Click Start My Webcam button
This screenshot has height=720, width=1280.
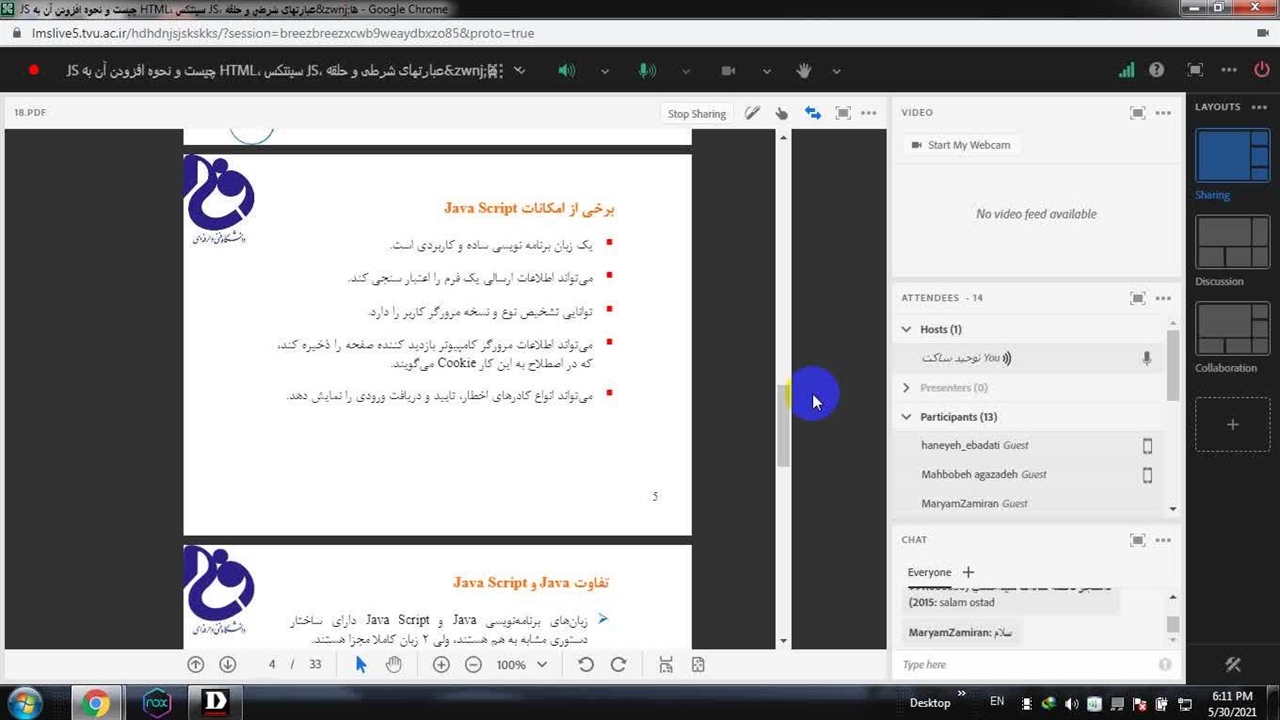[x=960, y=145]
